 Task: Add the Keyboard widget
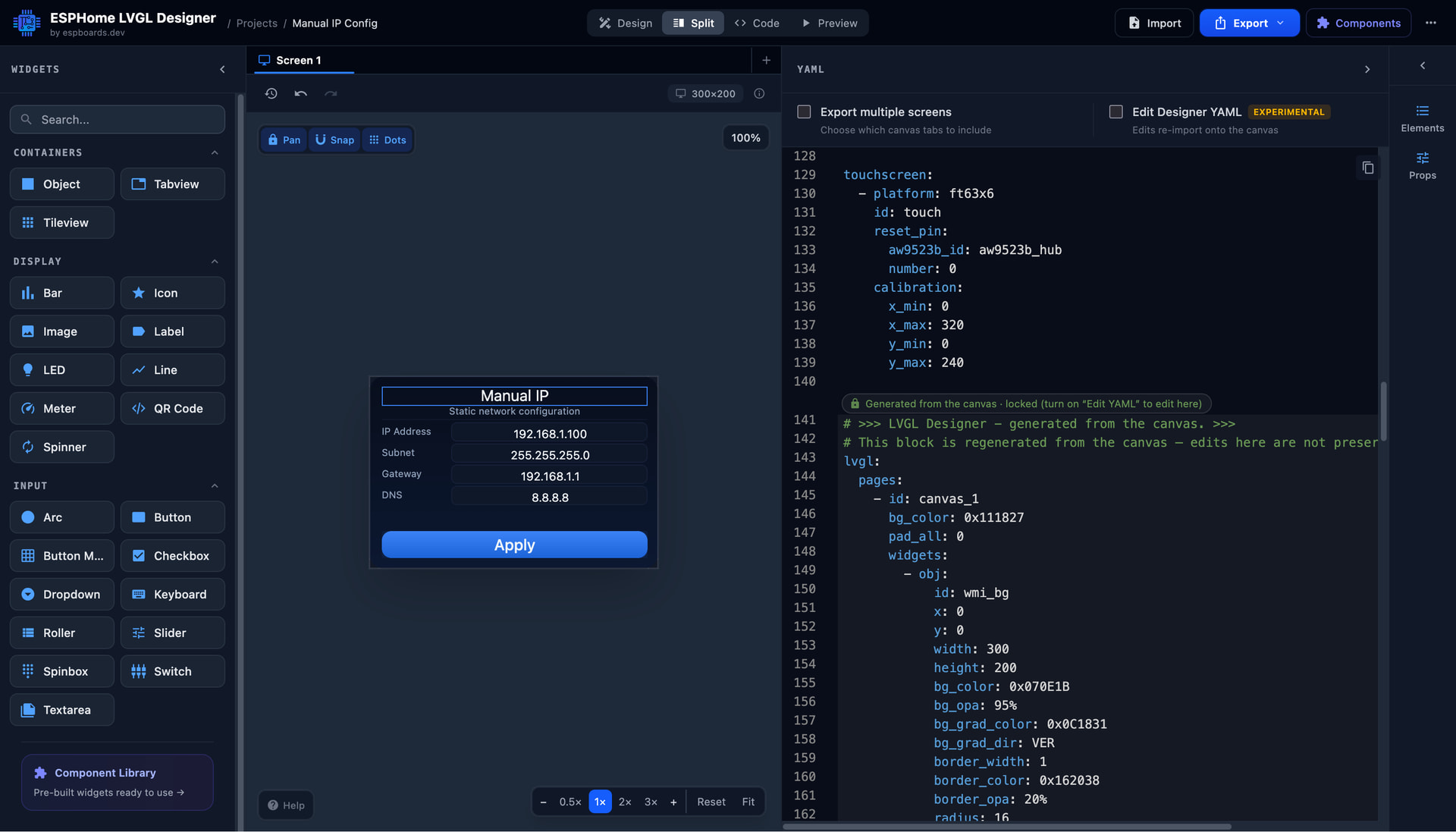[173, 595]
